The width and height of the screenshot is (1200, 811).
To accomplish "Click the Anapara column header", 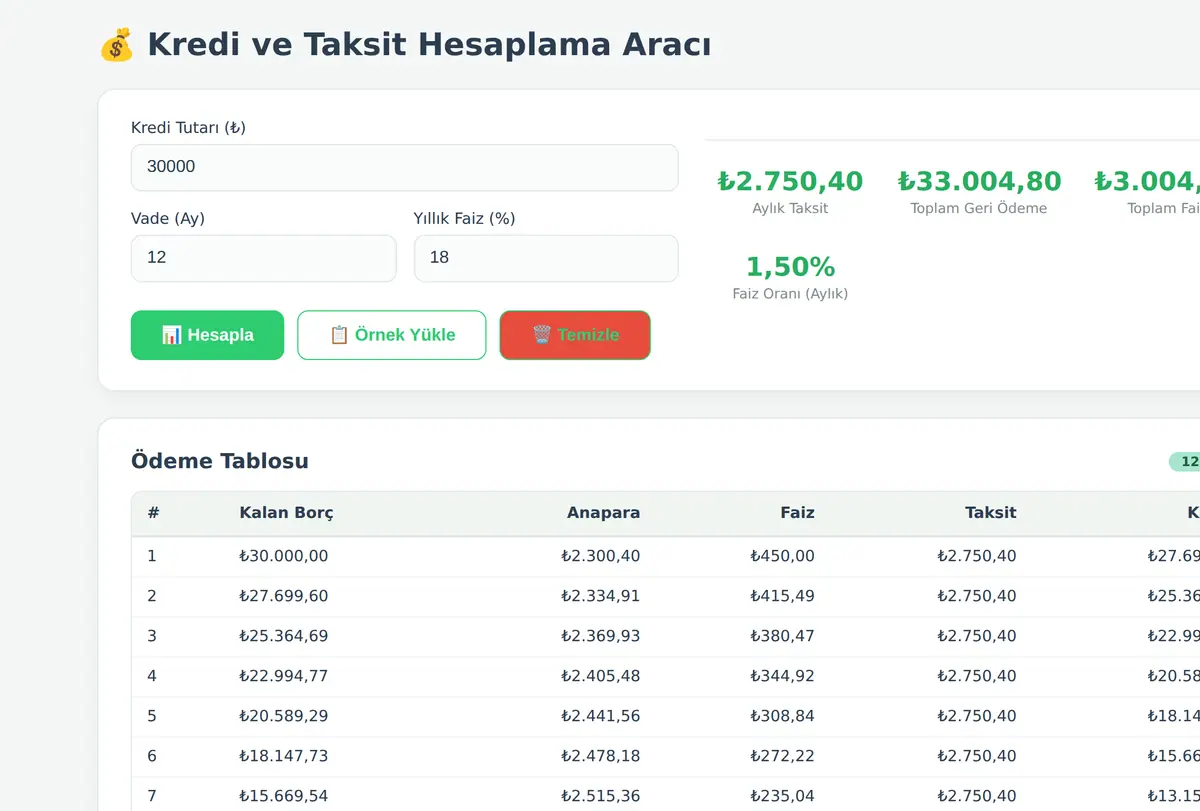I will click(603, 513).
